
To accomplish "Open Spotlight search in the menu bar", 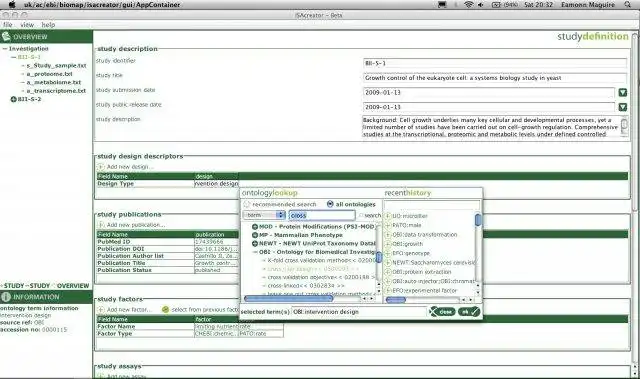I will click(x=628, y=4).
